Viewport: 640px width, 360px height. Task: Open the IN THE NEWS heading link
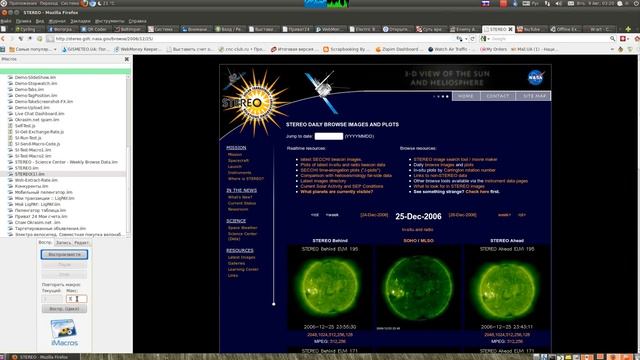[242, 190]
